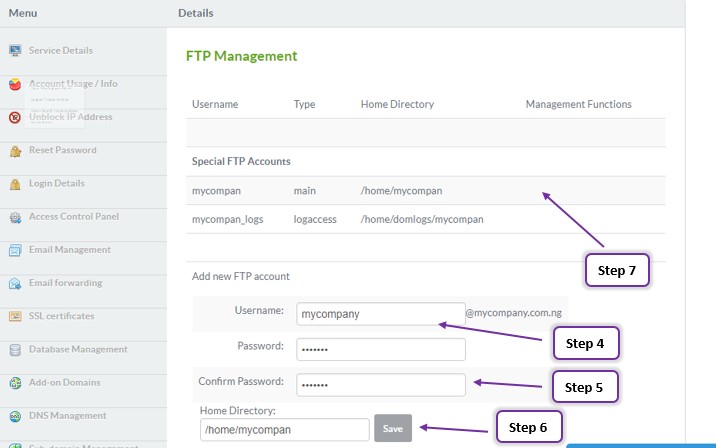
Task: Go to Unblock IP Address
Action: 70,117
